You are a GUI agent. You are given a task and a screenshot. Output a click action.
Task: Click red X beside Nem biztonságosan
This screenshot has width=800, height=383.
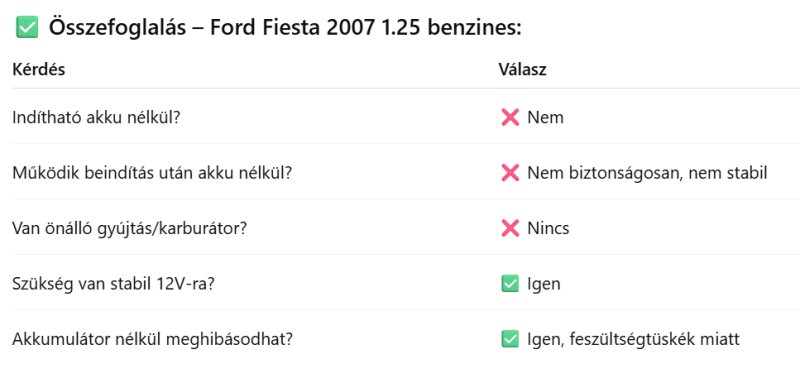coord(510,173)
